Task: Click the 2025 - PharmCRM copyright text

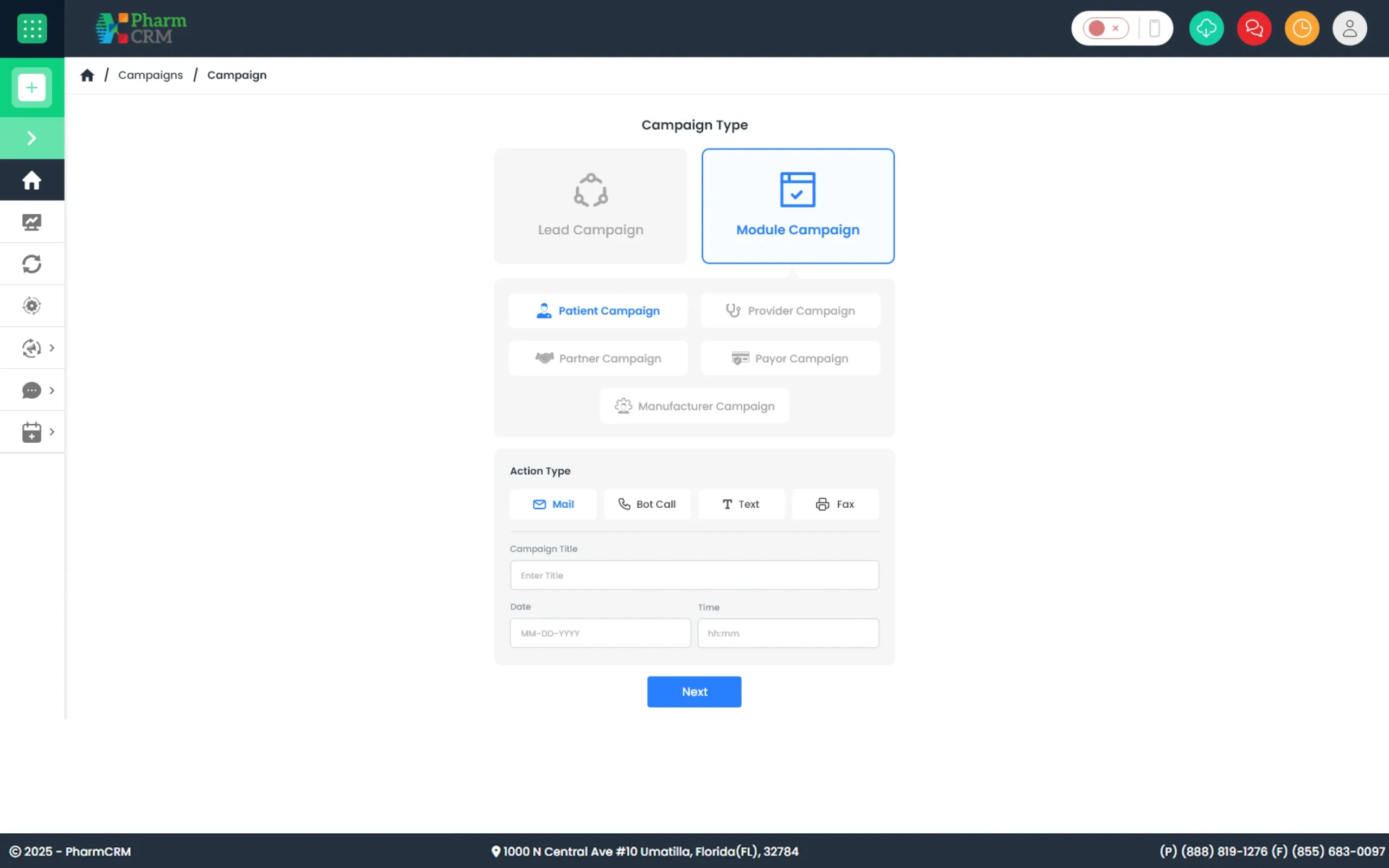Action: [x=78, y=851]
